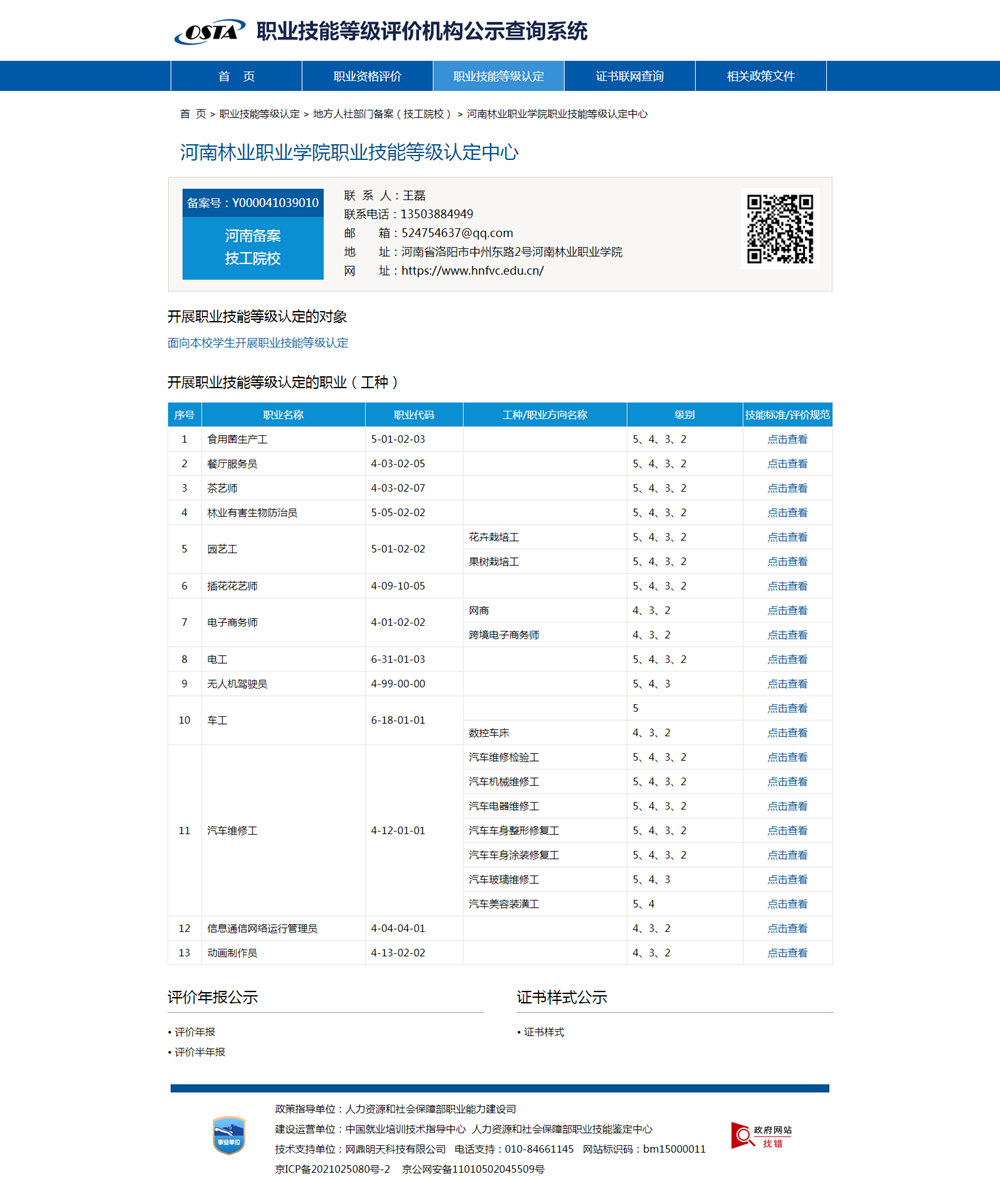Screen dimensions: 1000x1179
Task: Click 职业技能等级认定 in the breadcrumb
Action: coord(250,114)
